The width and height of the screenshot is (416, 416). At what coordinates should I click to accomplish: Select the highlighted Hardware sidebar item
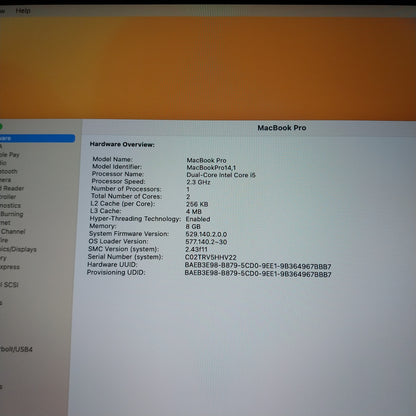click(37, 138)
